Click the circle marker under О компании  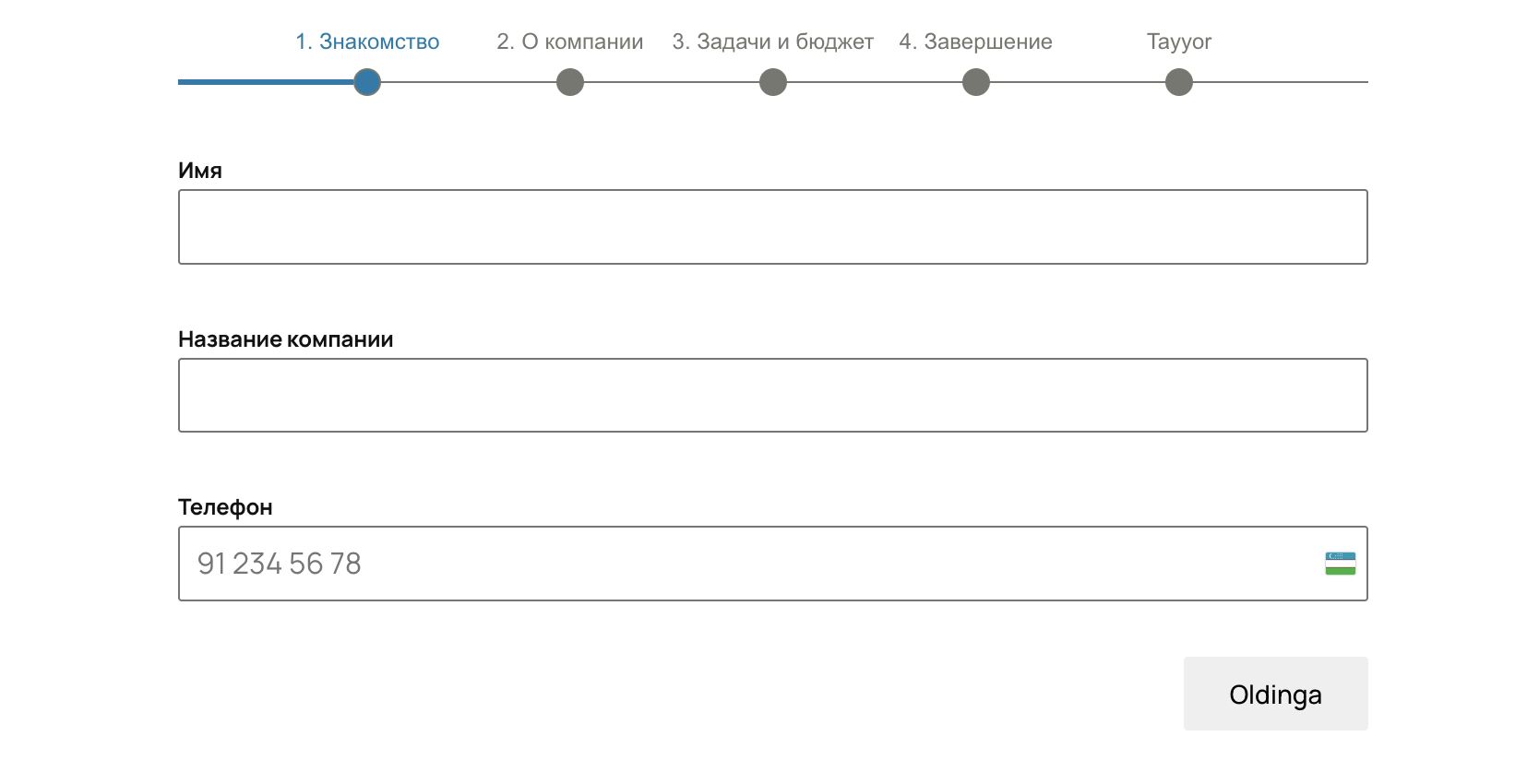click(x=570, y=82)
